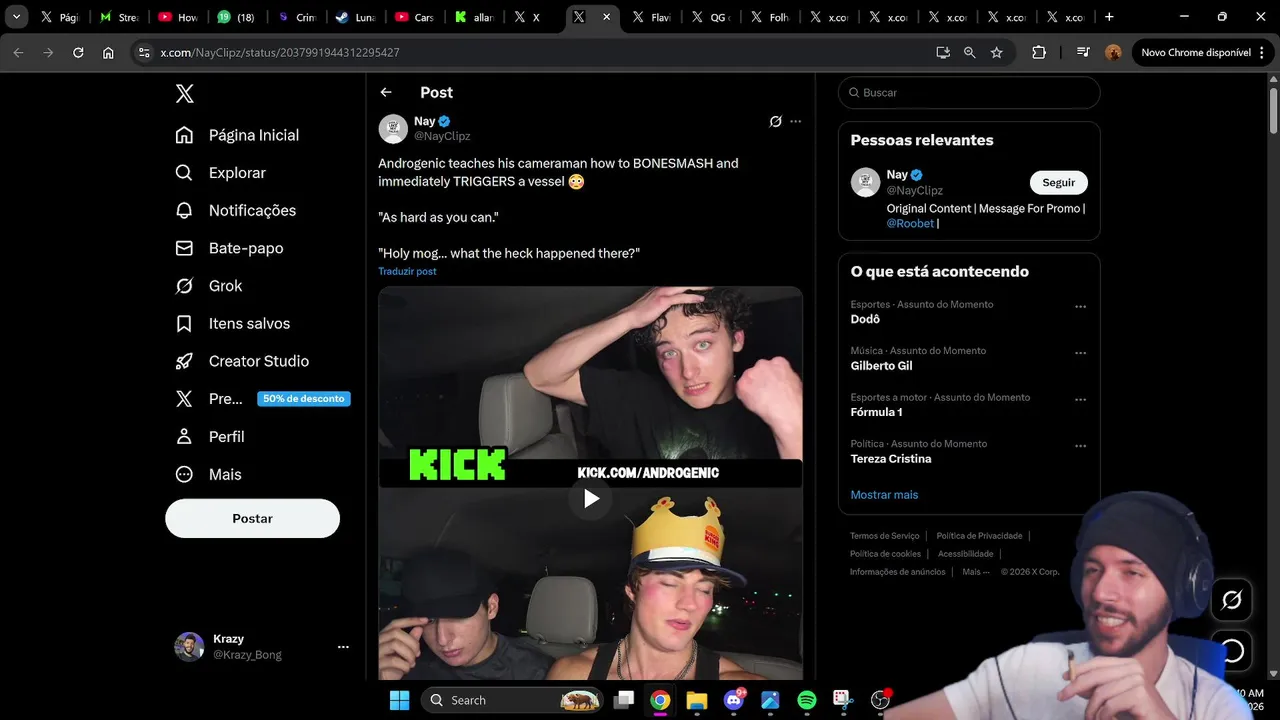Screen dimensions: 1280x720
Task: Open Spotify from the taskbar
Action: coord(806,700)
